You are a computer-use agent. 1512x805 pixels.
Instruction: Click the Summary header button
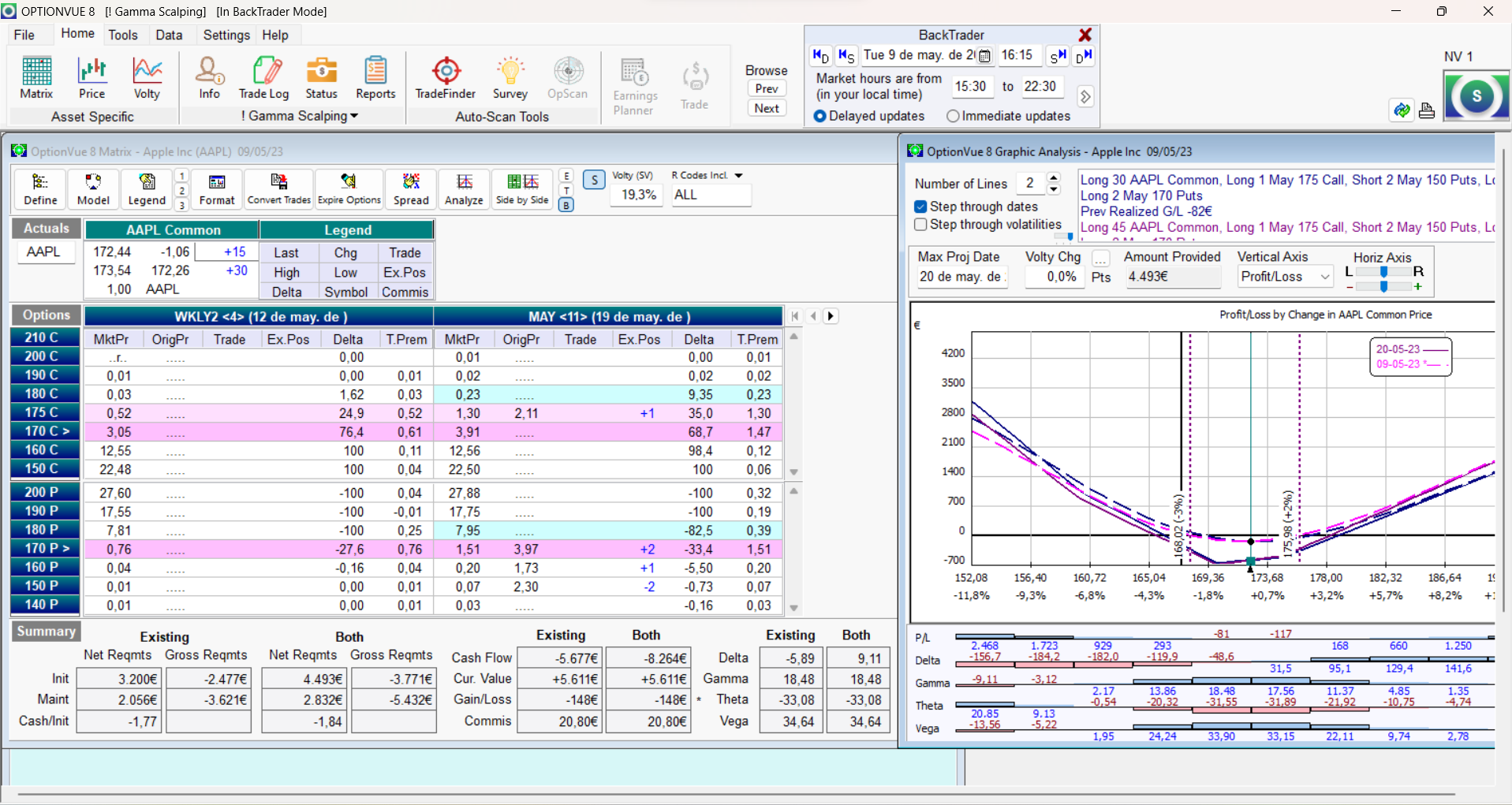click(46, 632)
